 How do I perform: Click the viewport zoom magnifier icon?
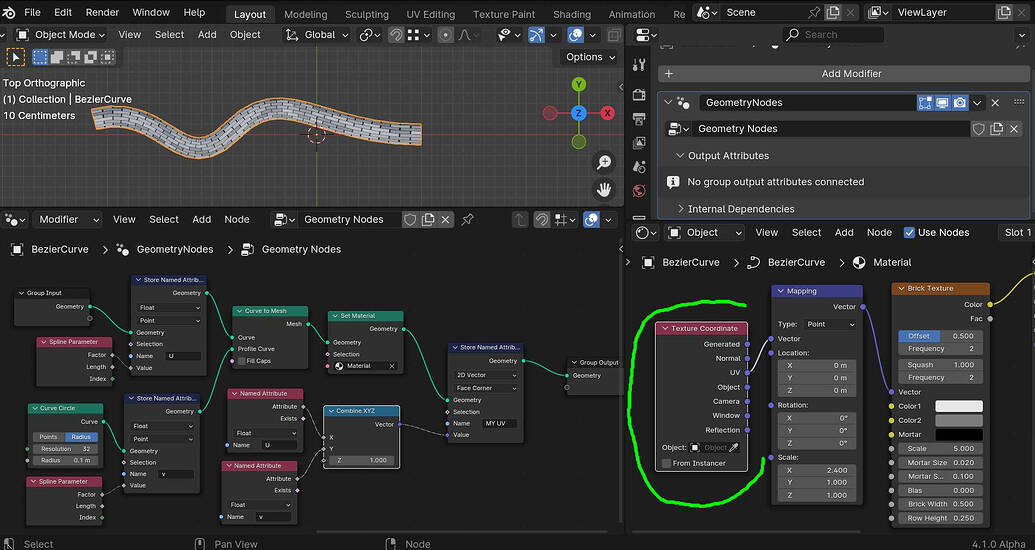[603, 163]
